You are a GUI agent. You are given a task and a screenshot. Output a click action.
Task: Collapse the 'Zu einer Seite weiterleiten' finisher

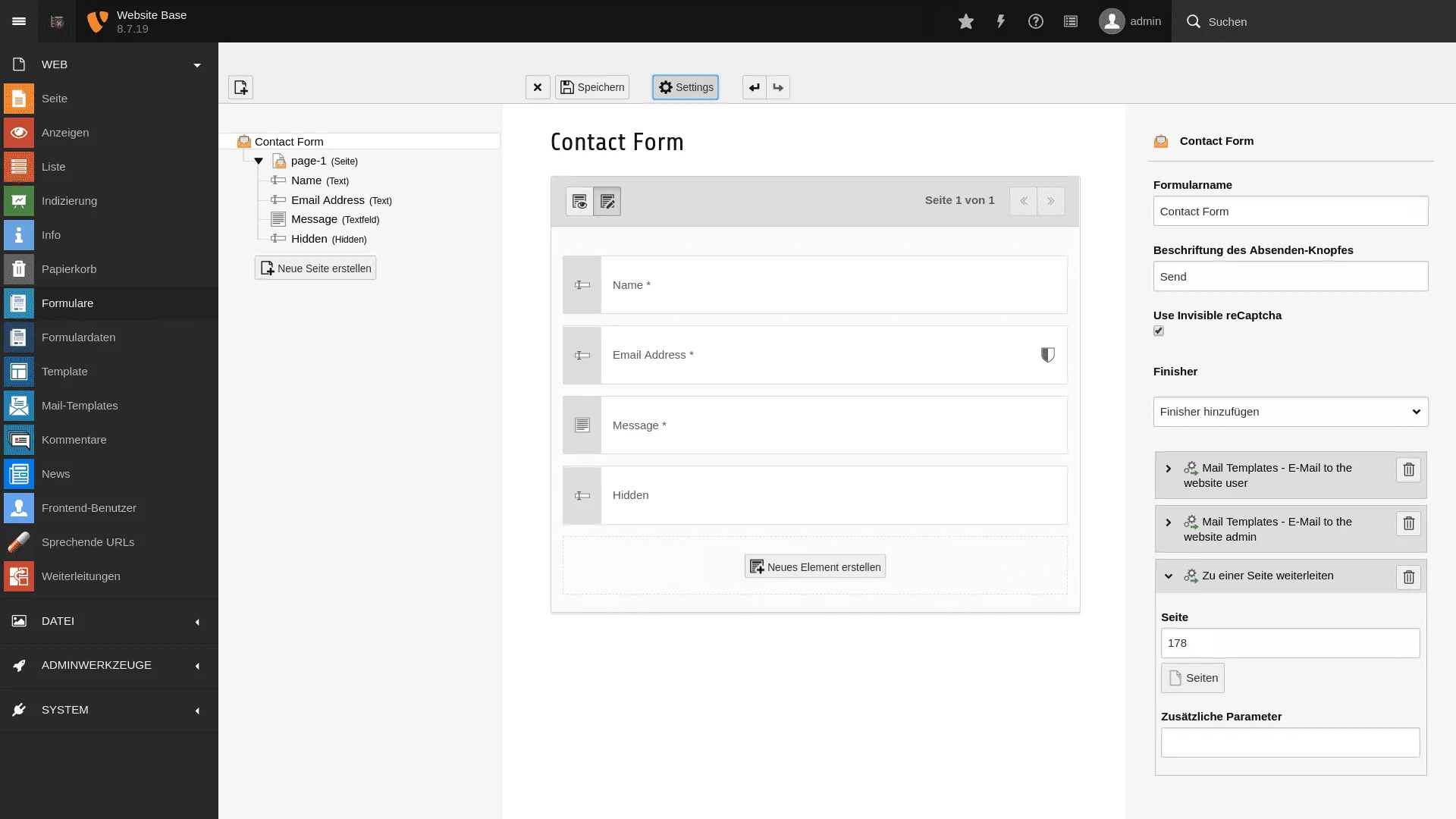(1168, 576)
